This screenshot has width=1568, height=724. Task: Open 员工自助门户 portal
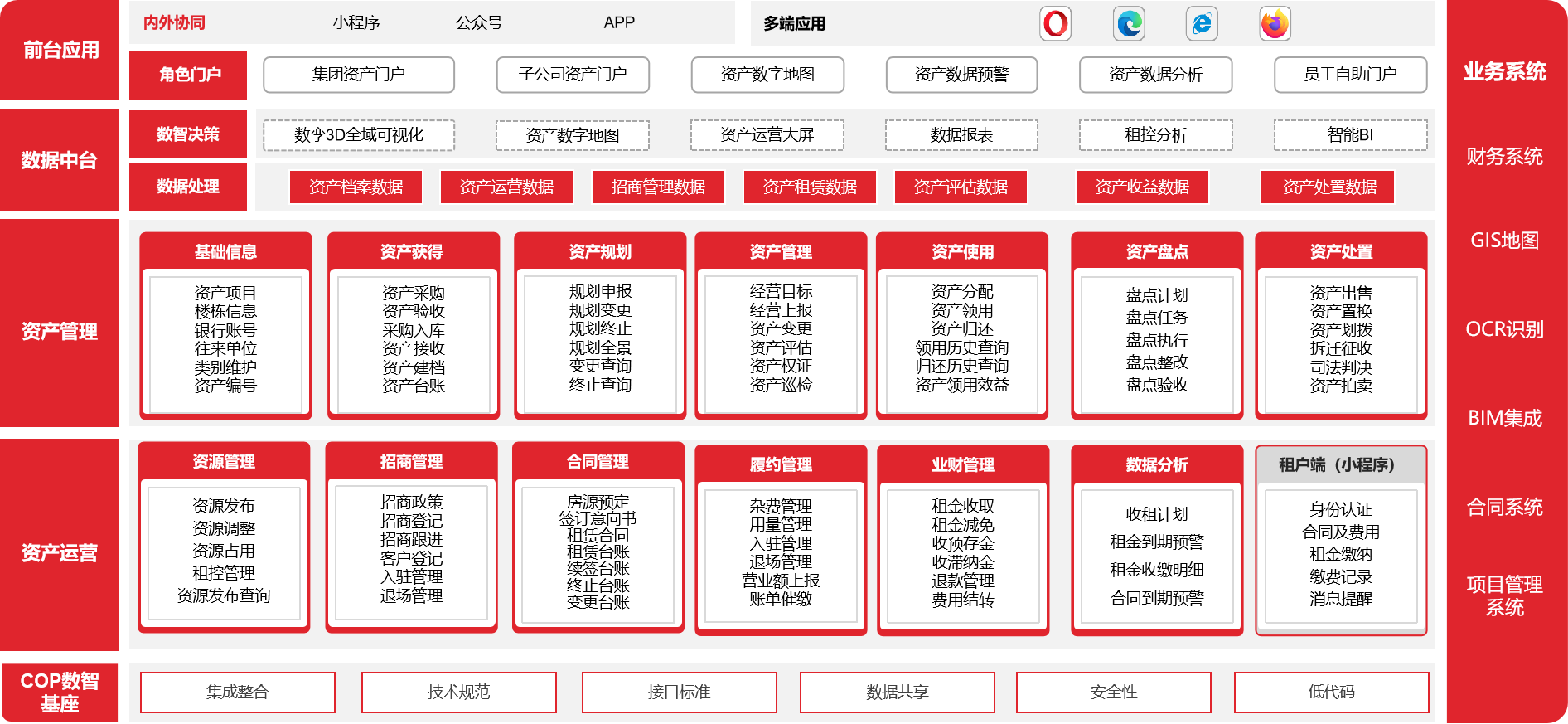coord(1350,75)
